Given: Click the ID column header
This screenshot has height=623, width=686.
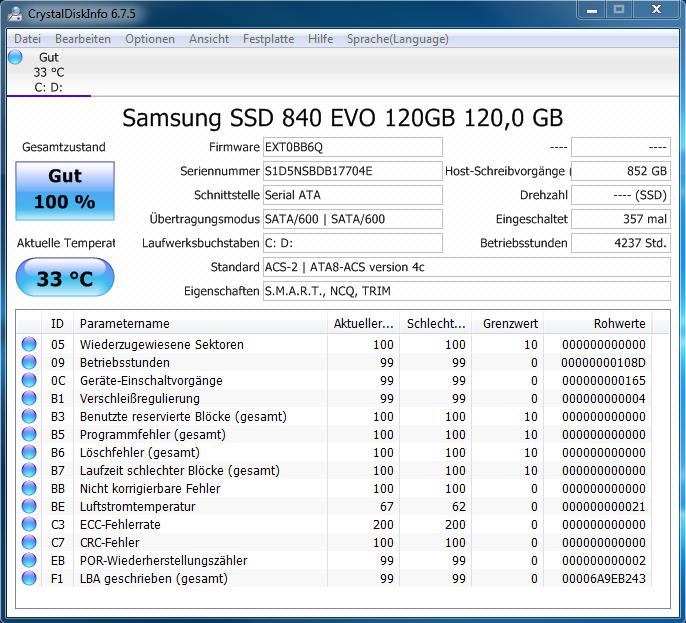Looking at the screenshot, I should pos(57,323).
